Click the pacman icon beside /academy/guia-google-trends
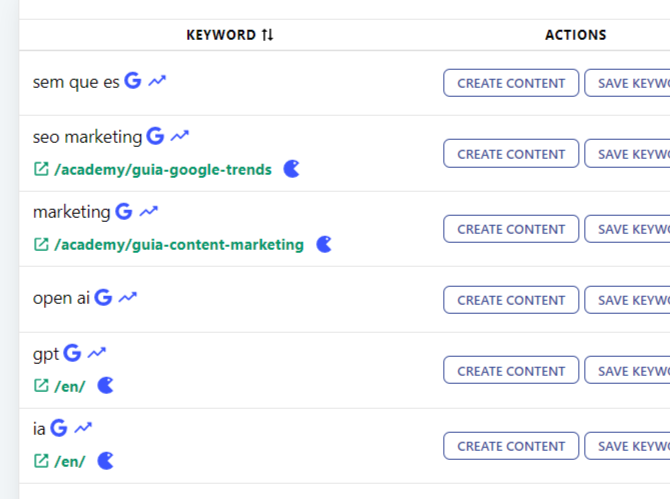670x499 pixels. tap(292, 169)
